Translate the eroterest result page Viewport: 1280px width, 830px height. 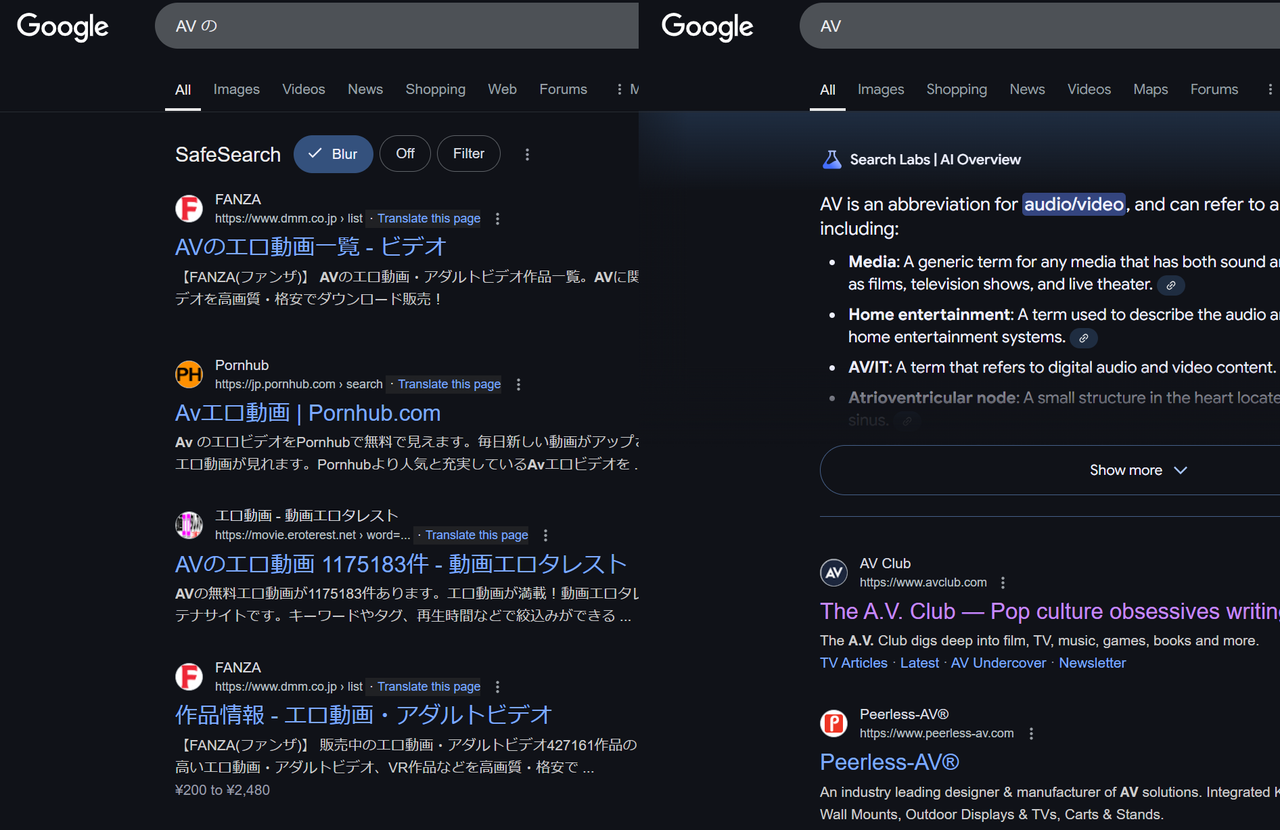pos(476,535)
